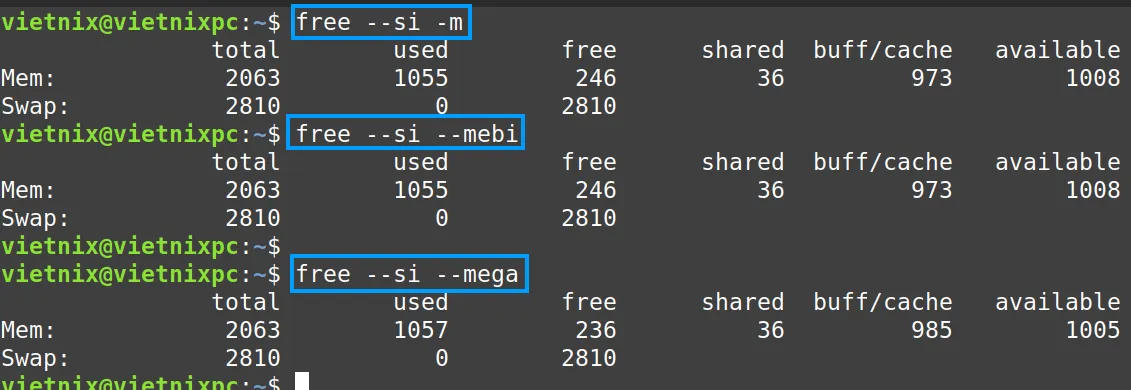This screenshot has height=390, width=1131.
Task: Click the highlighted 'free --si --mega' command
Action: [x=409, y=274]
